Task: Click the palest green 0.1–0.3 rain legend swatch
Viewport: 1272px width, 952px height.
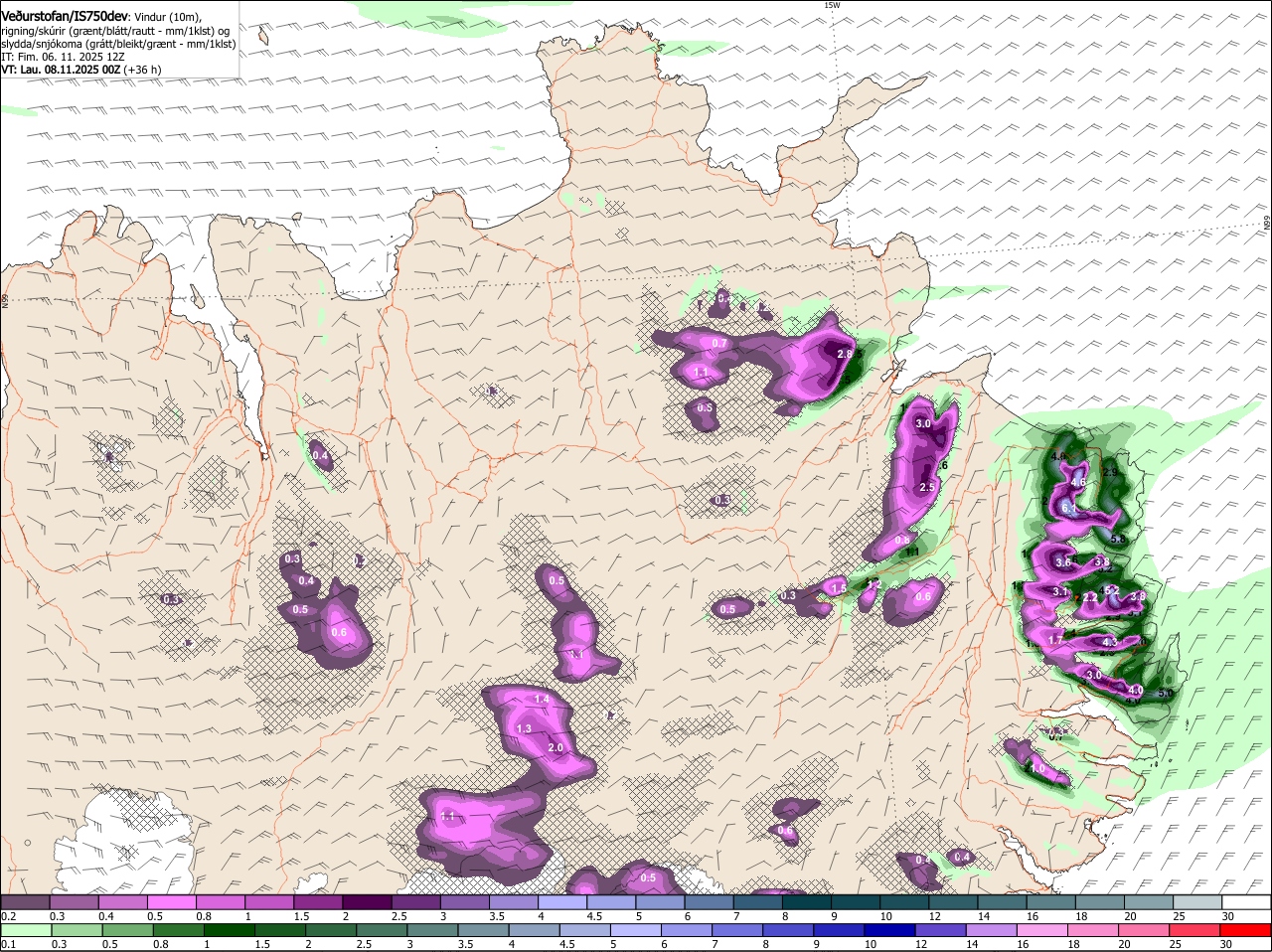Action: pyautogui.click(x=25, y=930)
